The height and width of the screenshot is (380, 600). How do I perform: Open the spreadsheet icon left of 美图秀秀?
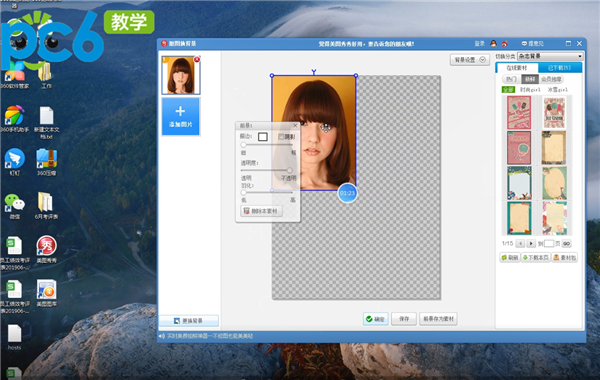[x=14, y=253]
